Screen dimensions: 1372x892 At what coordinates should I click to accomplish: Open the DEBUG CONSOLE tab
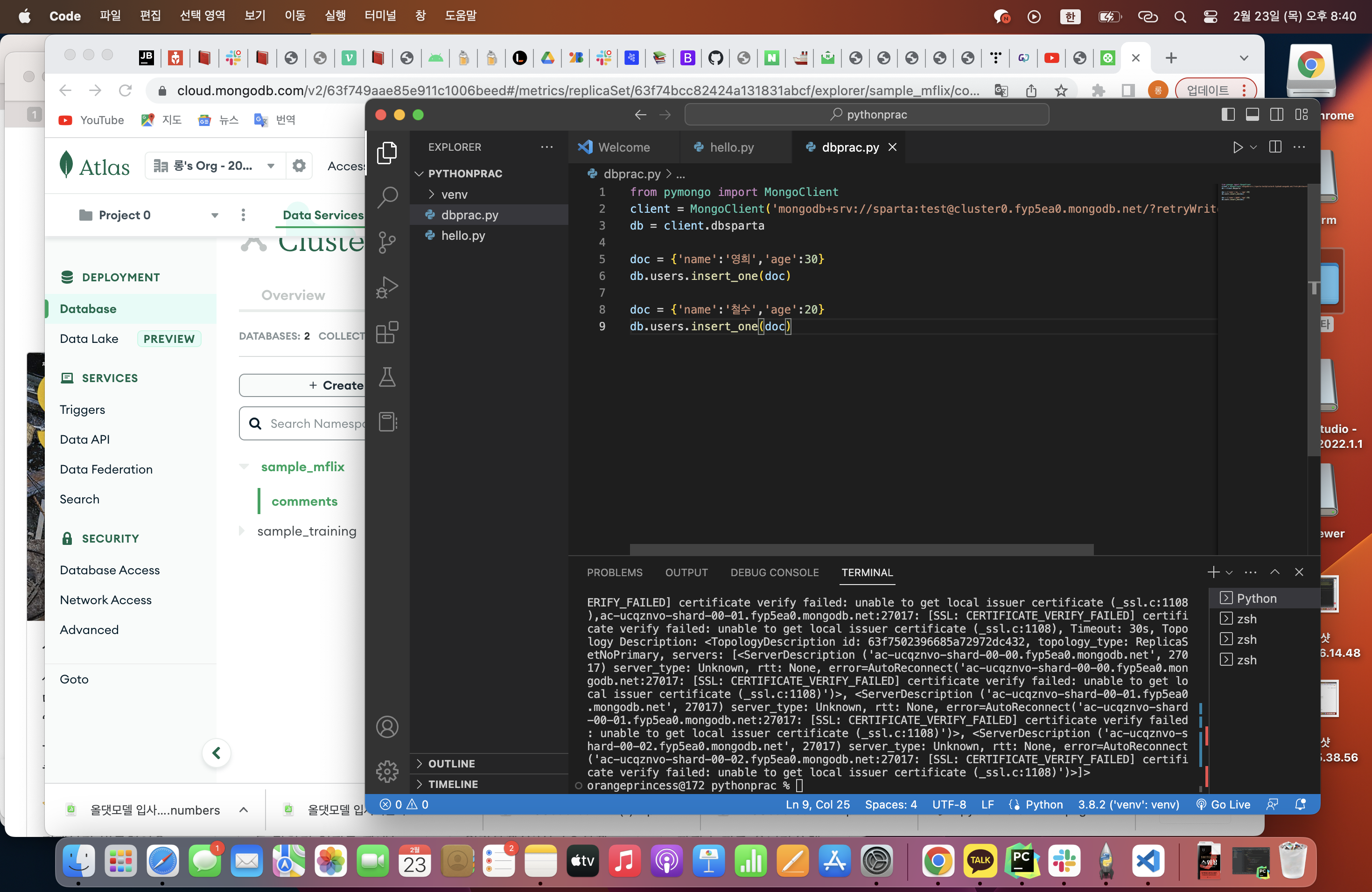click(774, 572)
